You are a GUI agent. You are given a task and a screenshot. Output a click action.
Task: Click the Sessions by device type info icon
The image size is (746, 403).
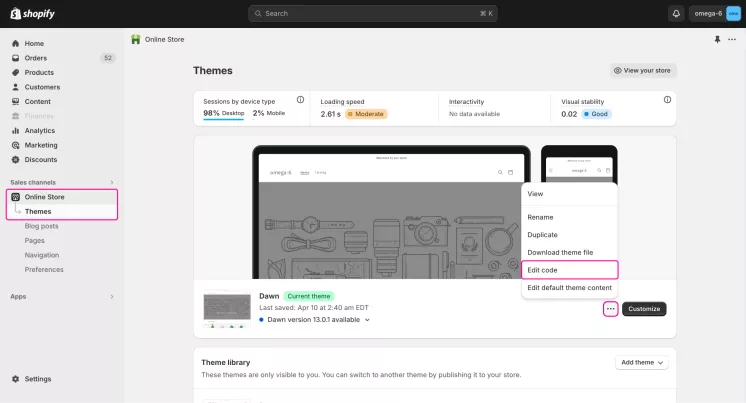point(300,99)
